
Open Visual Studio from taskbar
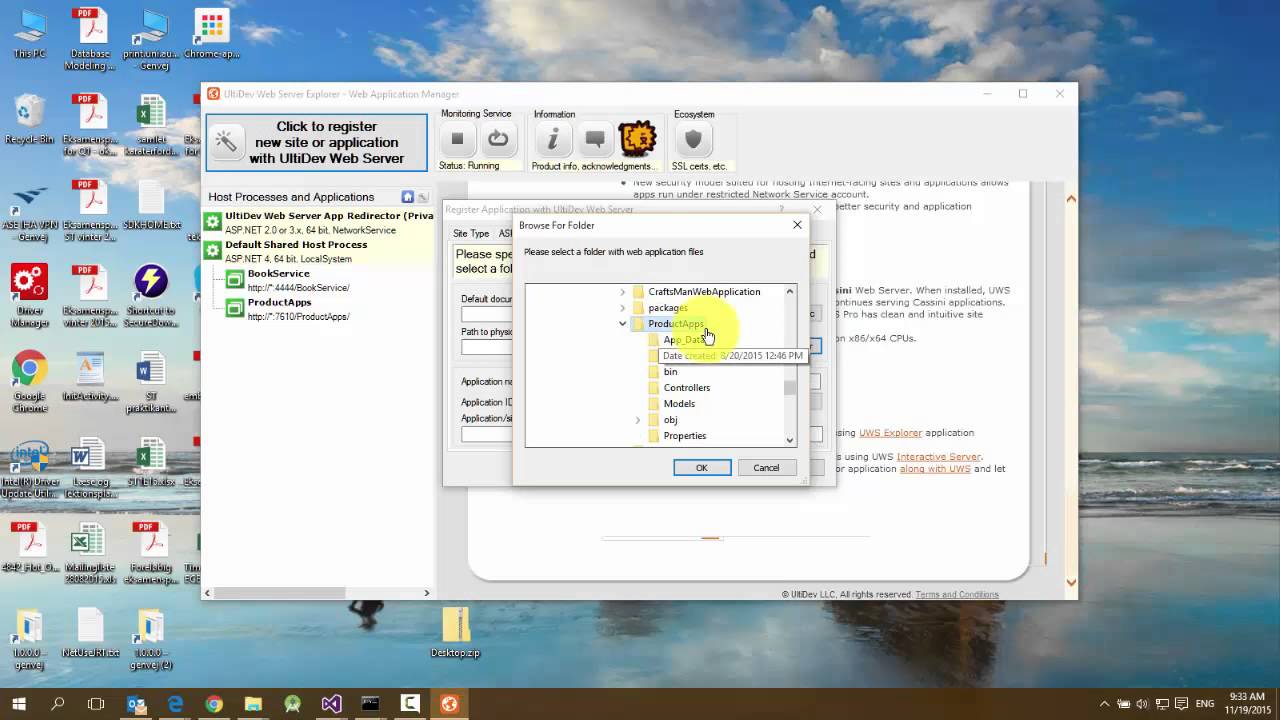[331, 704]
